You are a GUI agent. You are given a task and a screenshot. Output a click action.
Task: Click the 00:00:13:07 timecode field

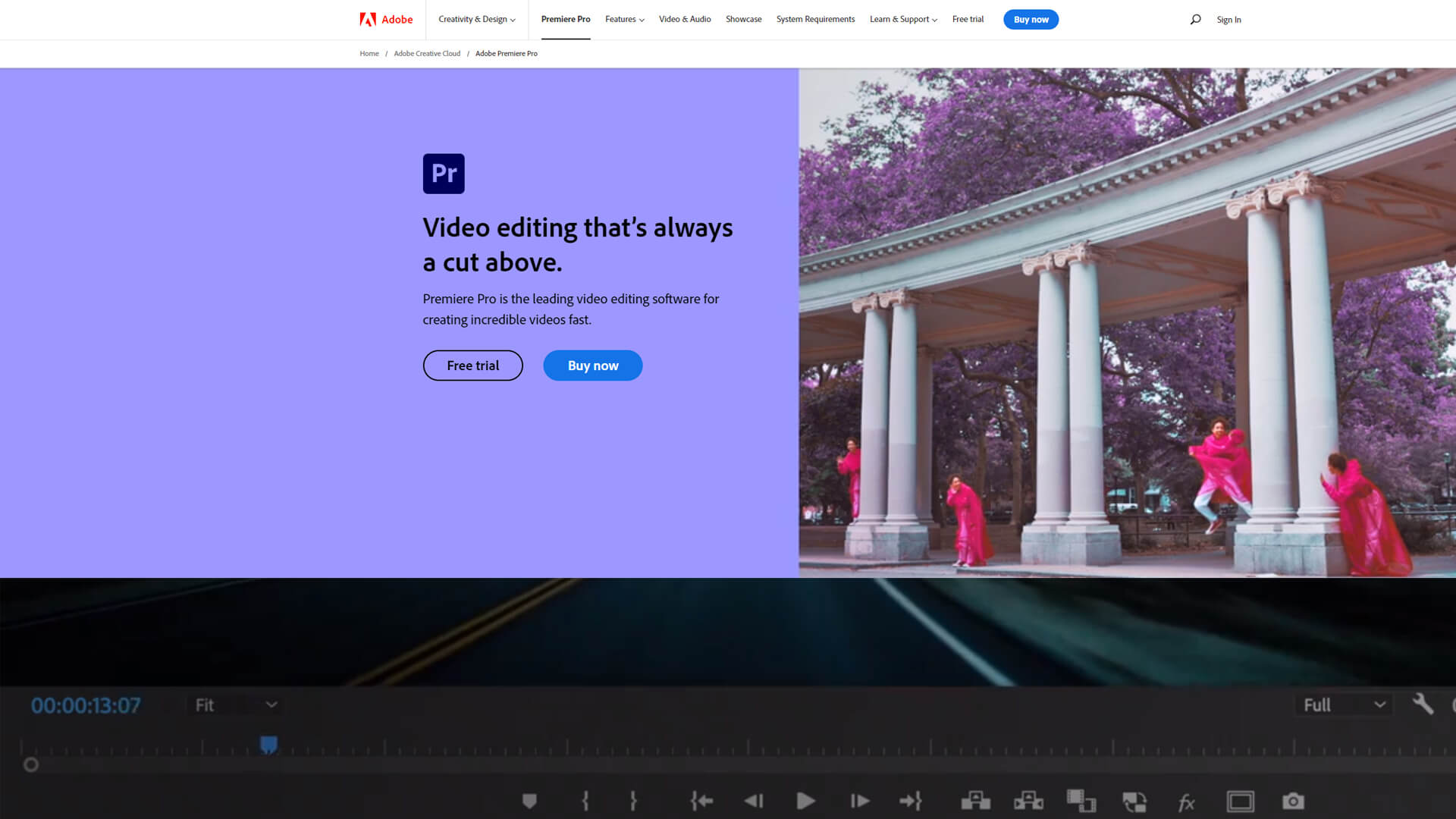(x=86, y=706)
